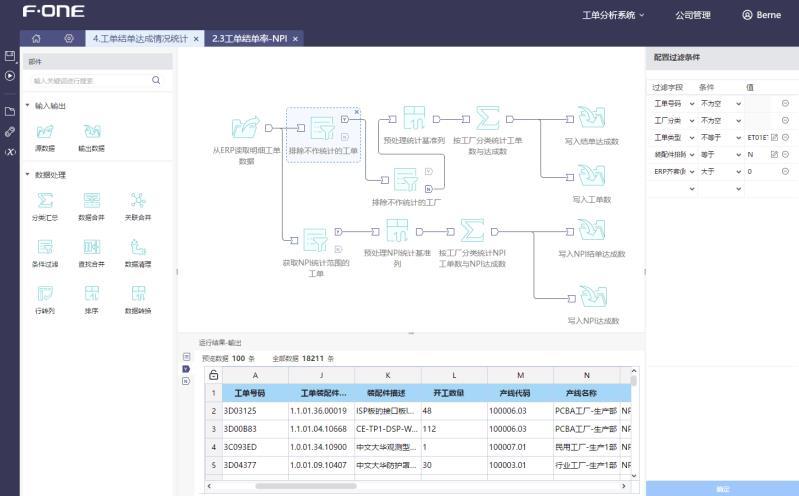Screen dimensions: 799x496
Task: Collapse the 输入输出 section
Action: pos(28,106)
